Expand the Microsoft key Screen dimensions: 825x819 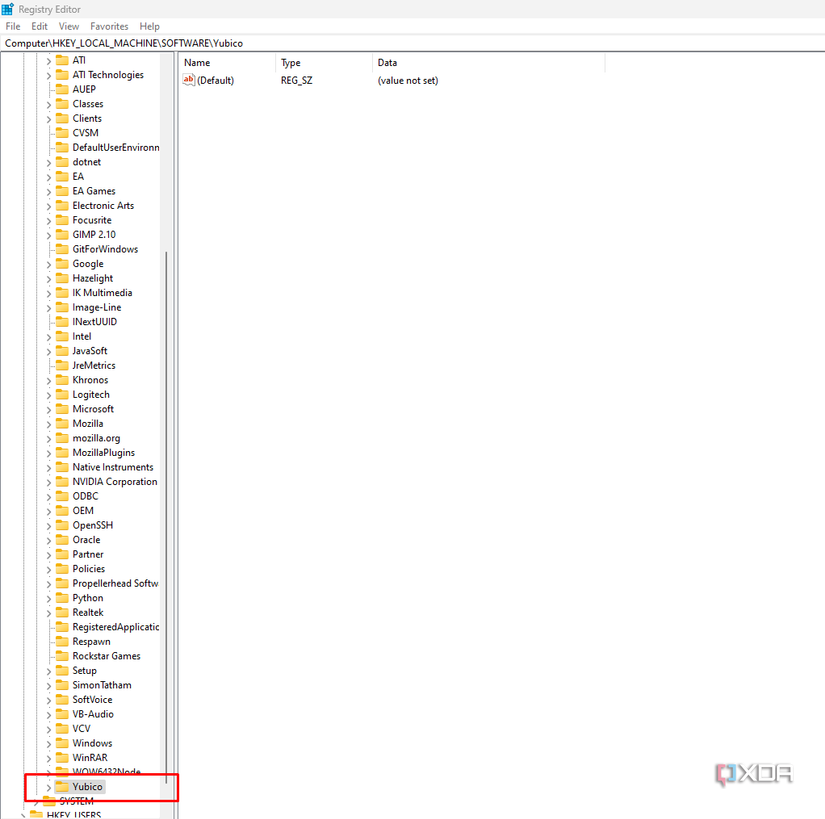[48, 409]
